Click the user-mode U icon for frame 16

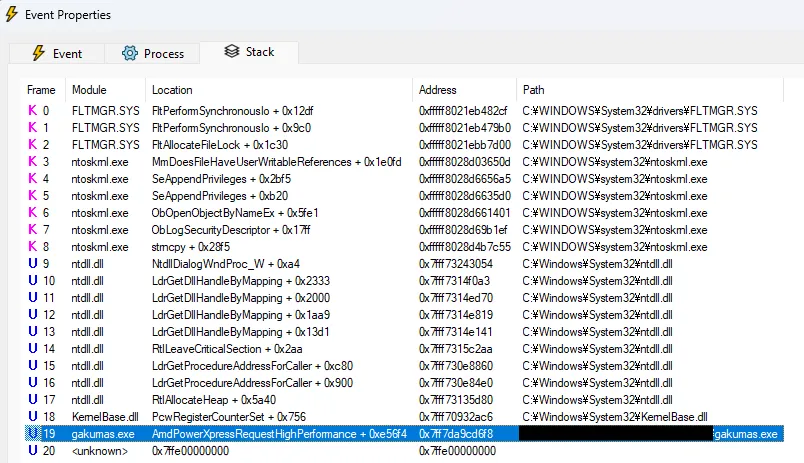pyautogui.click(x=33, y=383)
